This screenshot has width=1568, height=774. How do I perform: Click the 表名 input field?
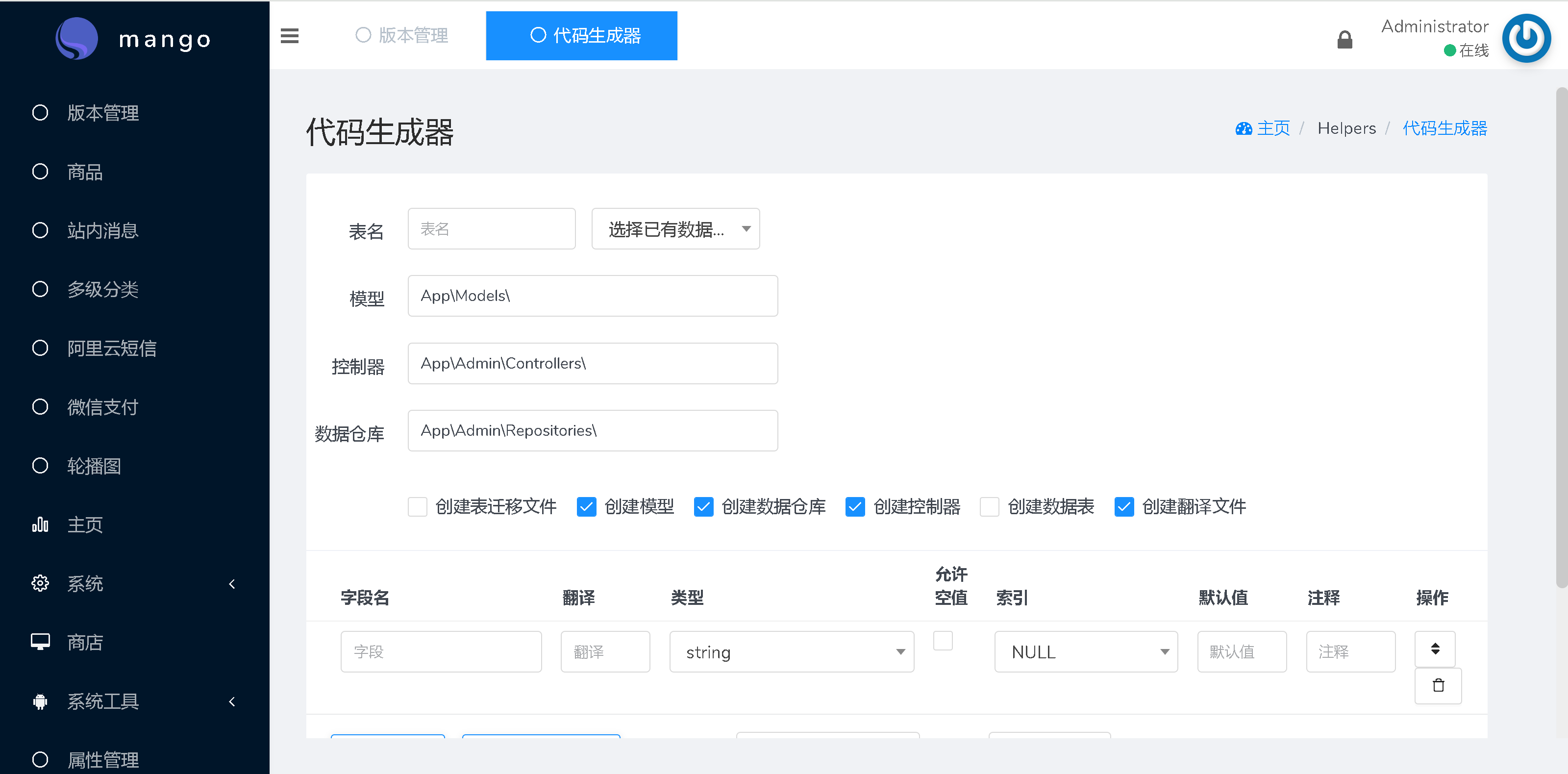pos(491,229)
